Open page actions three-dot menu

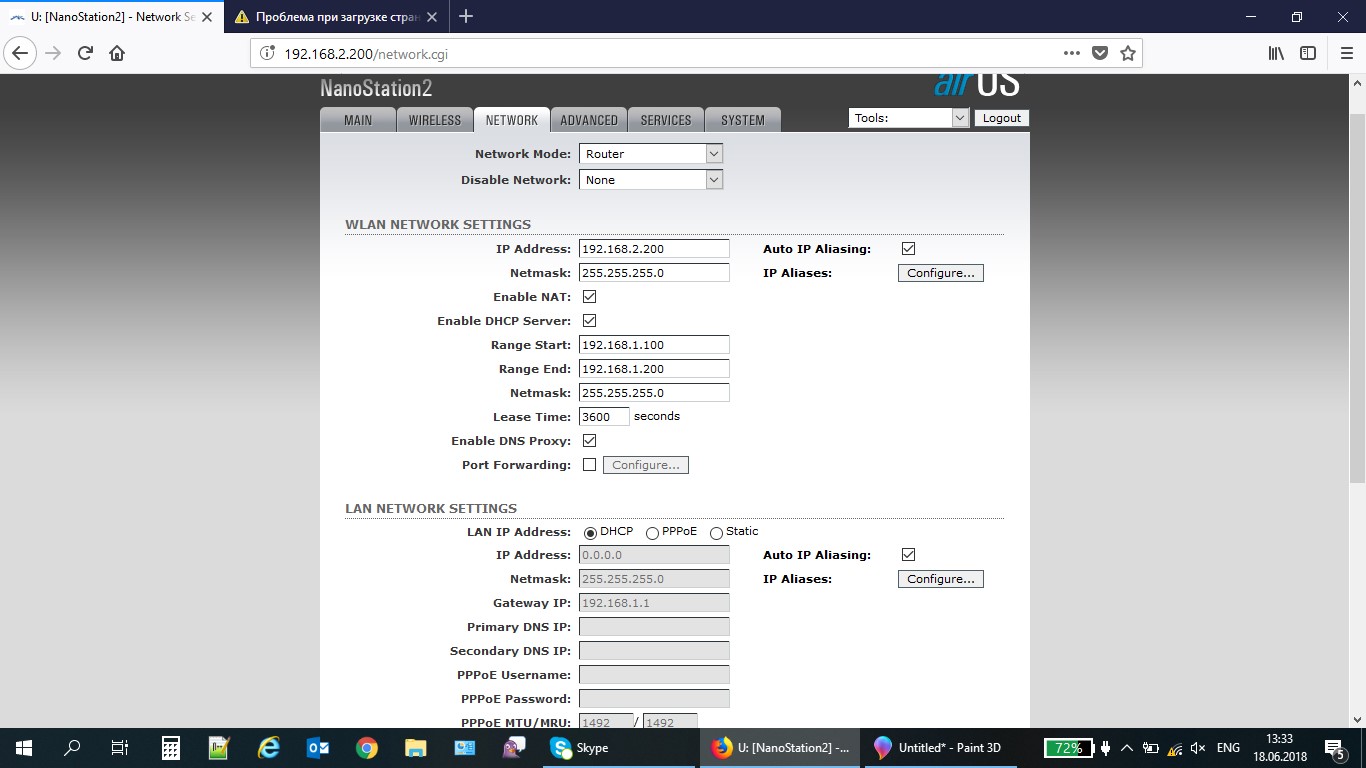(x=1072, y=53)
